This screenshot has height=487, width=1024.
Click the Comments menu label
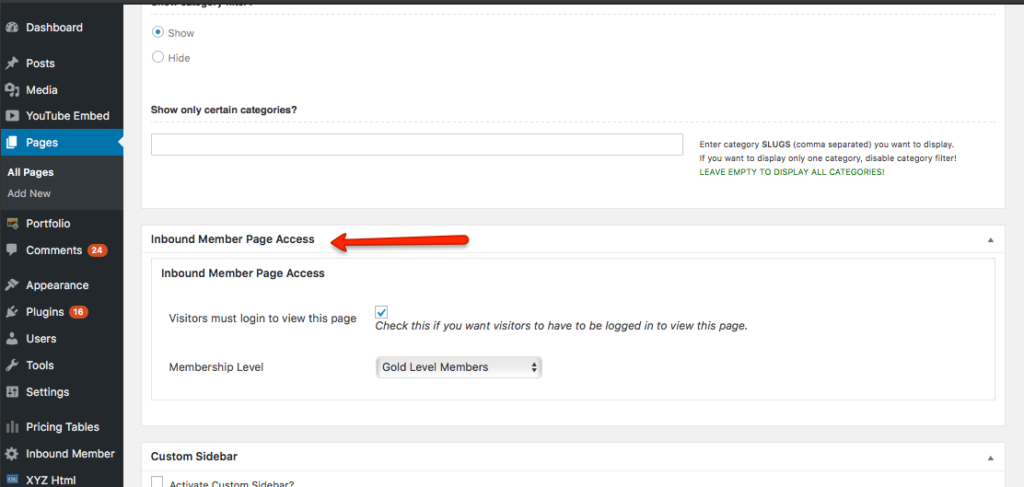coord(54,250)
